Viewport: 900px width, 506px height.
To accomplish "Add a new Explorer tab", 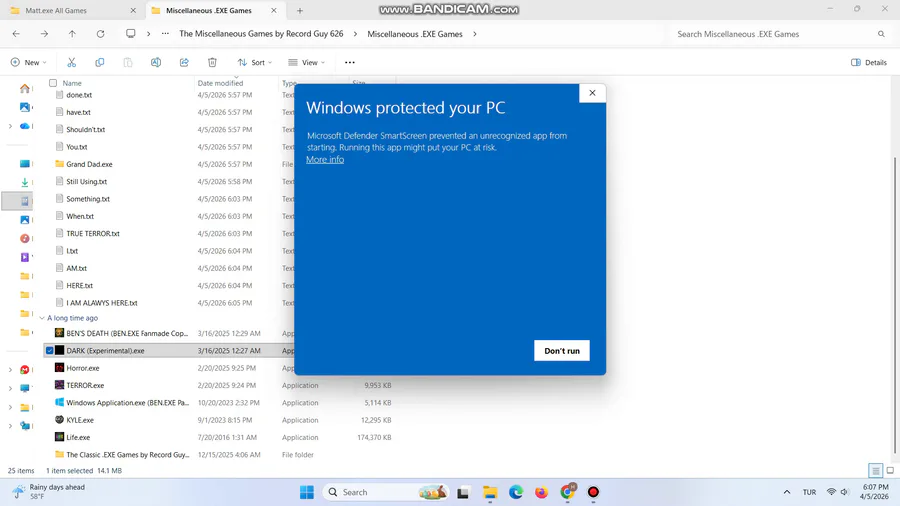I will (300, 10).
